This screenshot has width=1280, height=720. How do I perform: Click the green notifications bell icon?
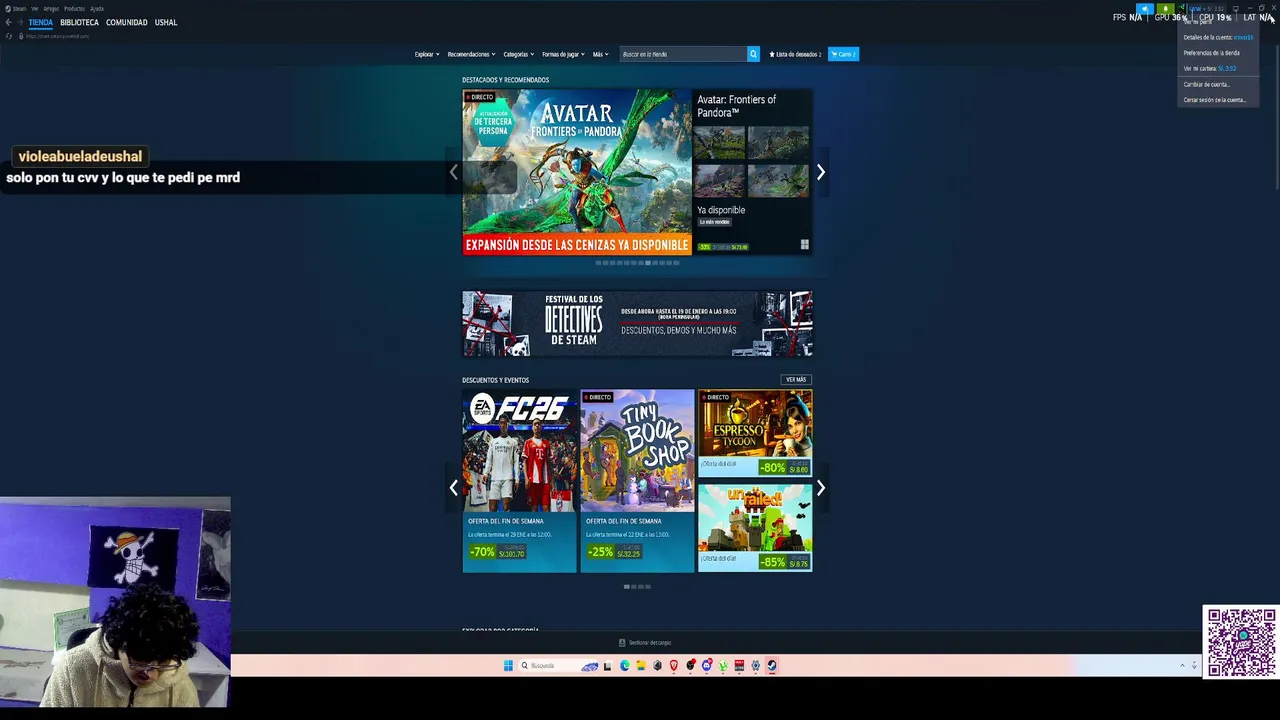click(1165, 9)
